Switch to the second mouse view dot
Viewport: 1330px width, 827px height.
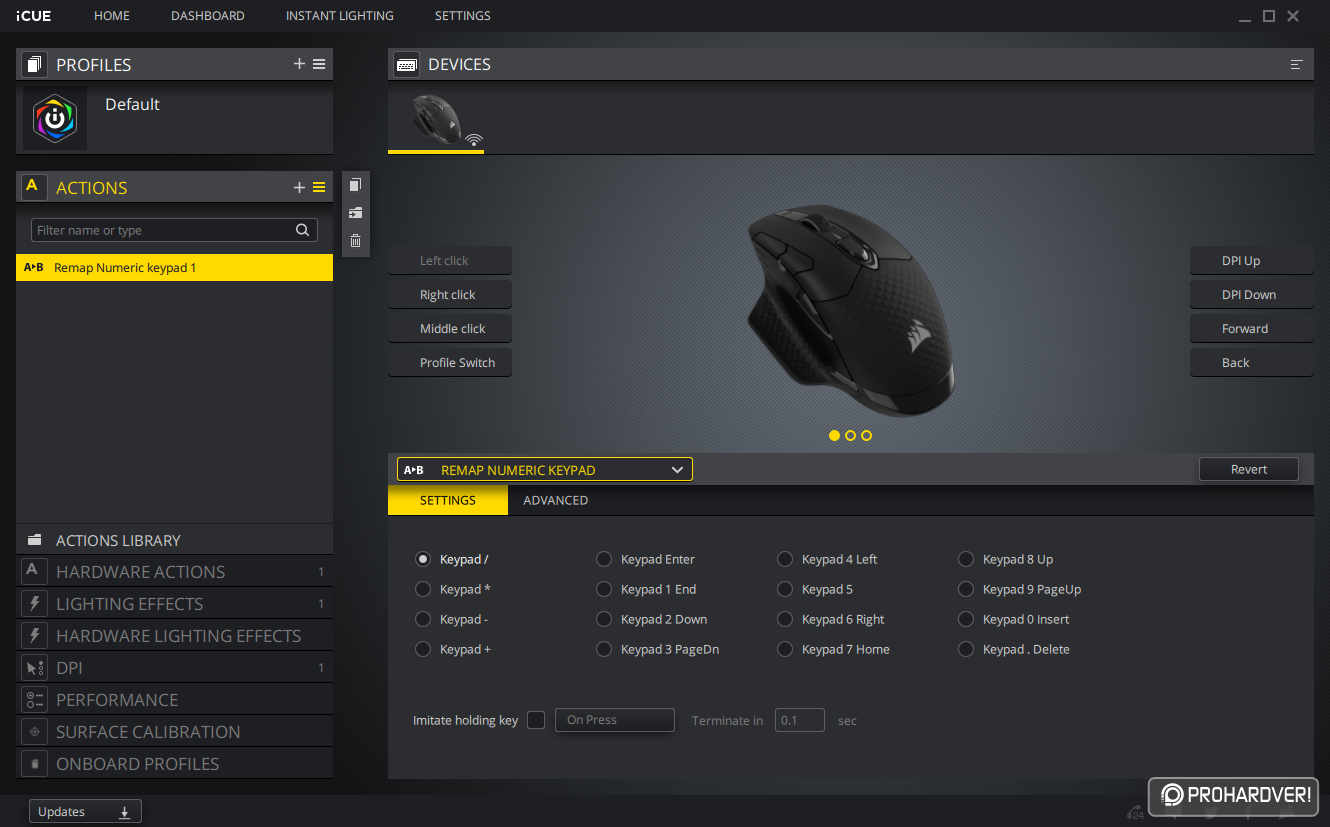click(850, 436)
